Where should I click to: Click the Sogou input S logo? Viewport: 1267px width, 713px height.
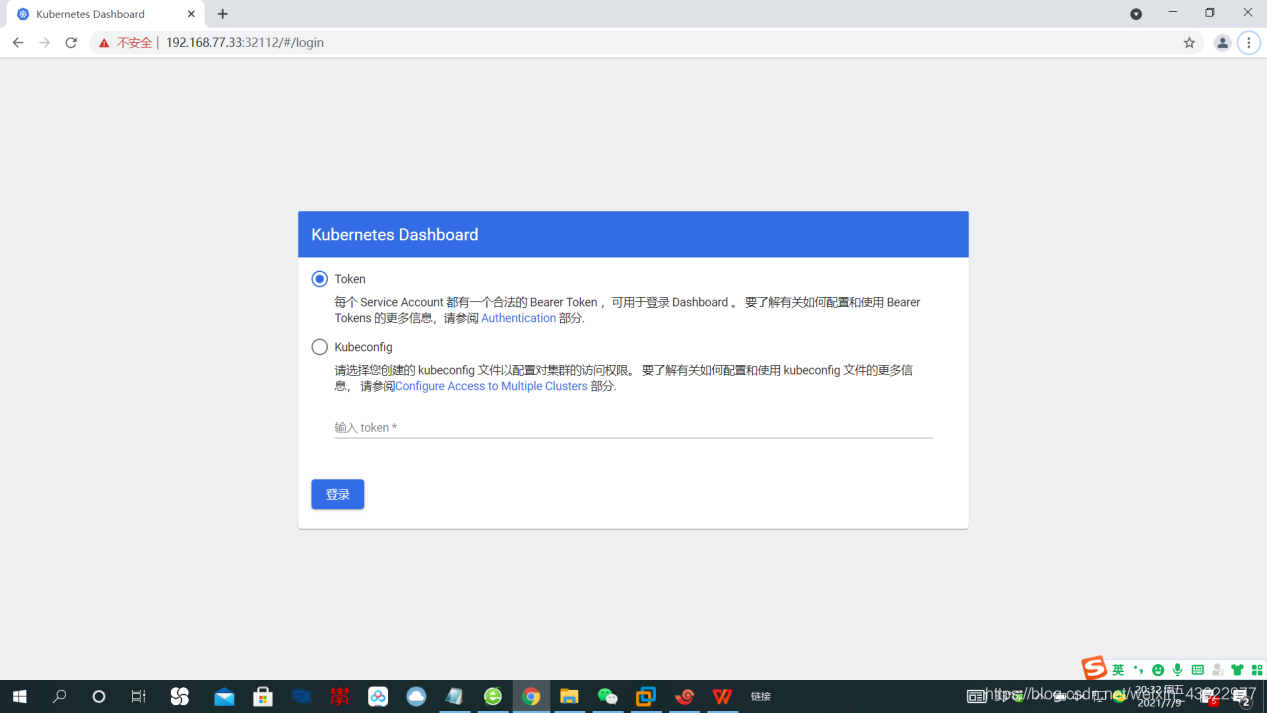1094,668
